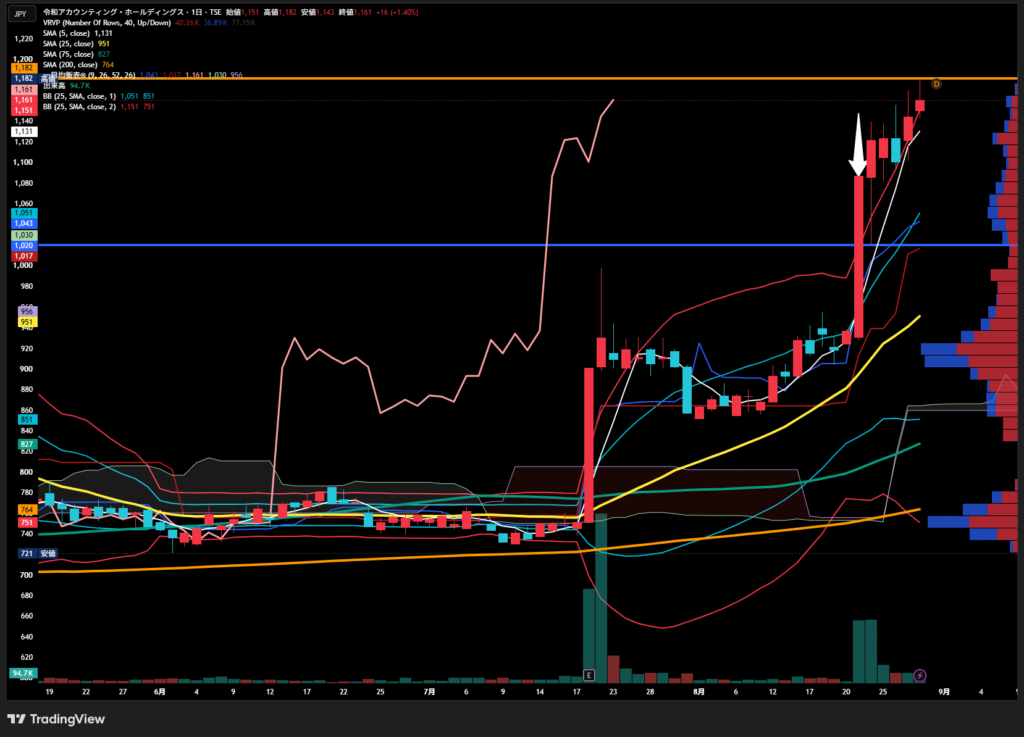
Task: Click the green 1,030 price label
Action: click(24, 235)
